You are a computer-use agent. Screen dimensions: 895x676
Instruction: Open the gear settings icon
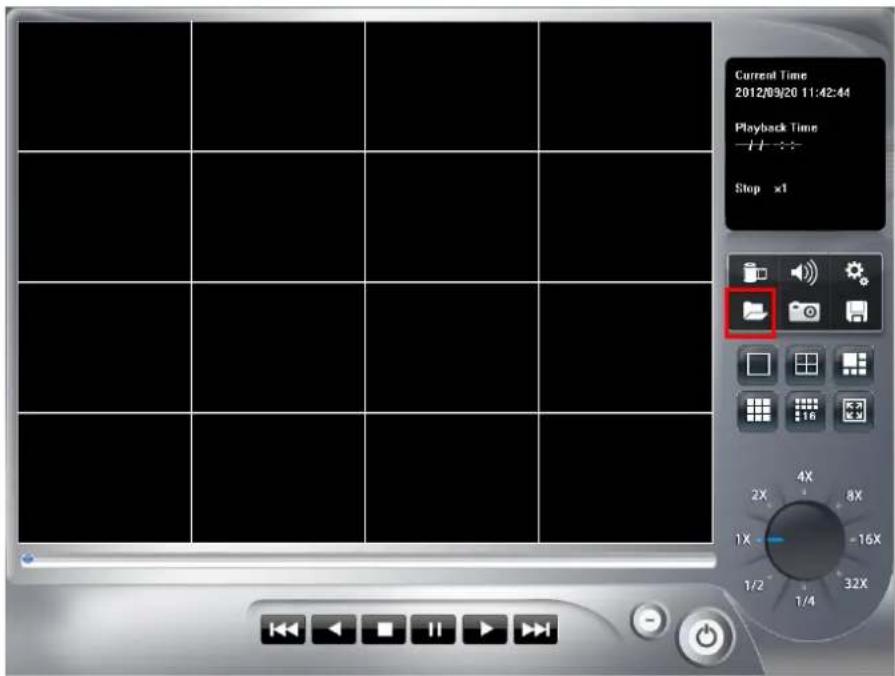pyautogui.click(x=856, y=273)
